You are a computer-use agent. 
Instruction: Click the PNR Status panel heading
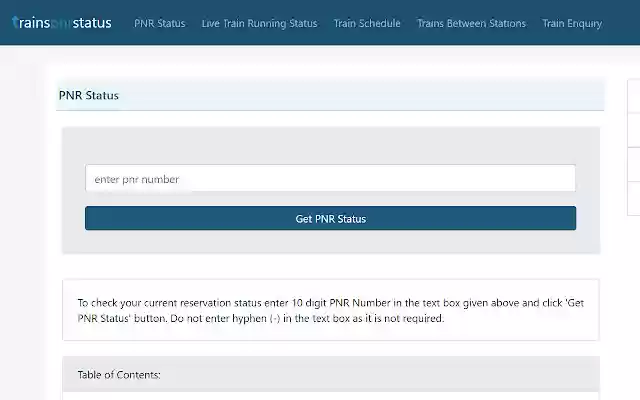tap(89, 96)
